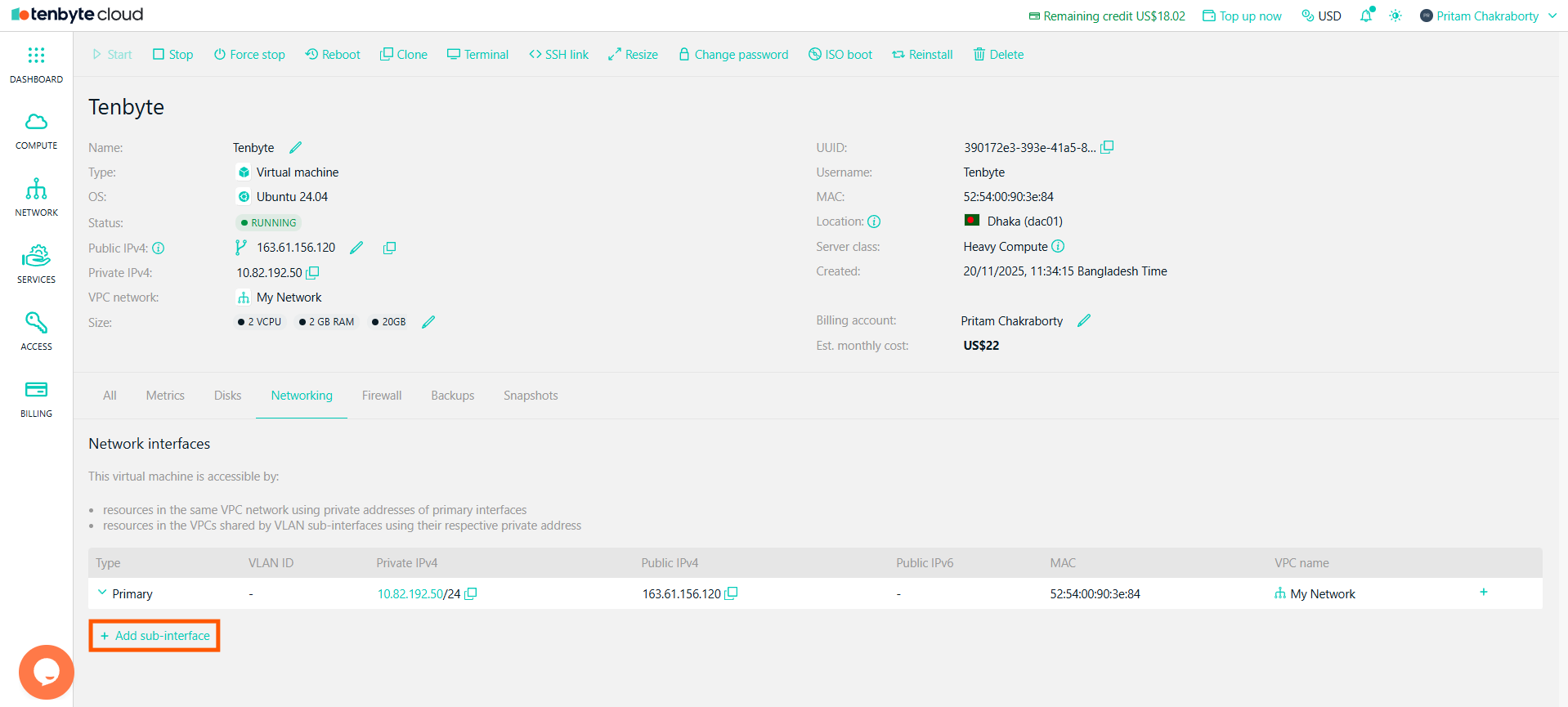
Task: Copy the UUID value
Action: (1107, 147)
